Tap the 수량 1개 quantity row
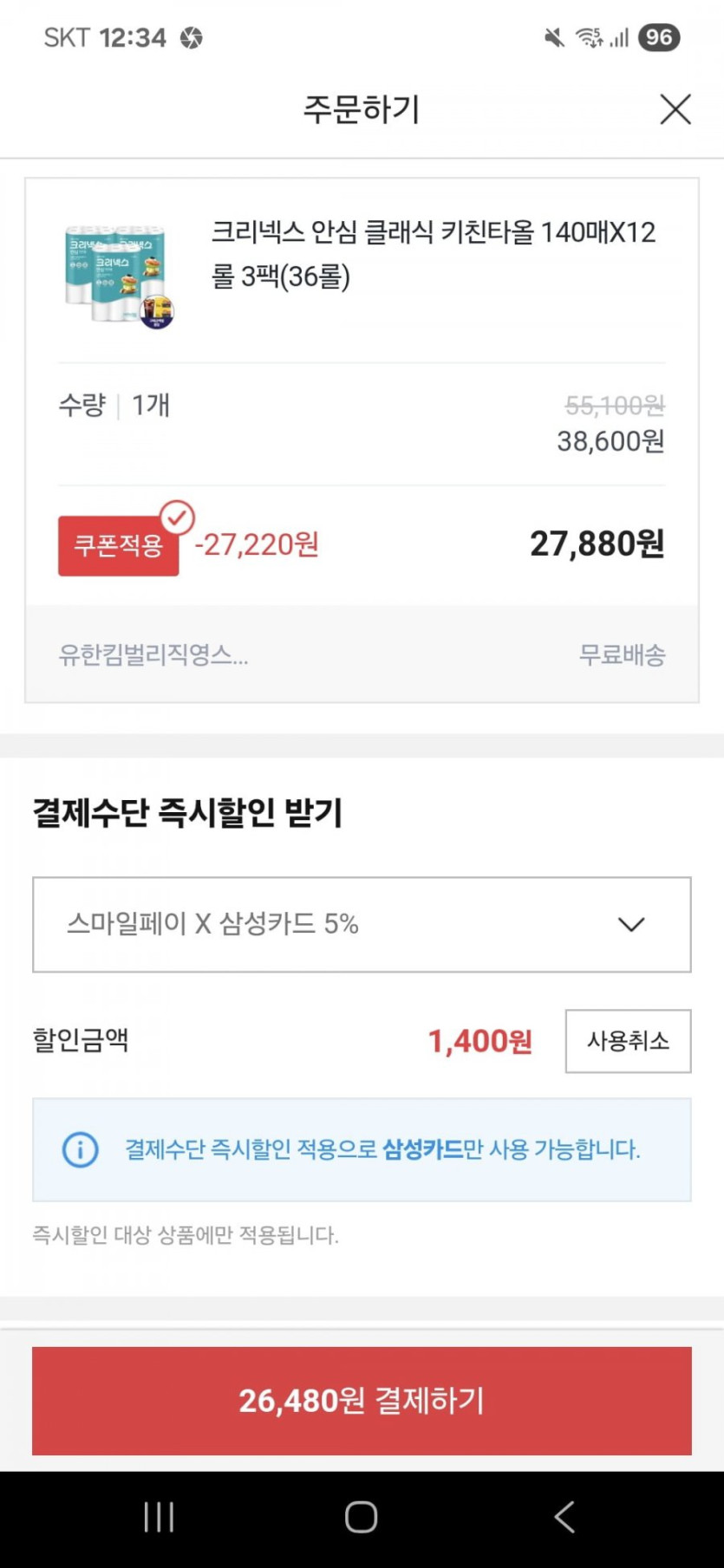Image resolution: width=724 pixels, height=1568 pixels. [114, 405]
